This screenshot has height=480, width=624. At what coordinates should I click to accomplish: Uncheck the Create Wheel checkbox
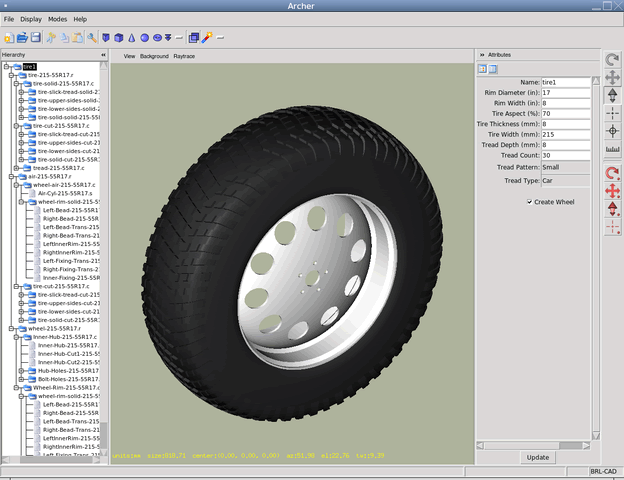(x=529, y=202)
